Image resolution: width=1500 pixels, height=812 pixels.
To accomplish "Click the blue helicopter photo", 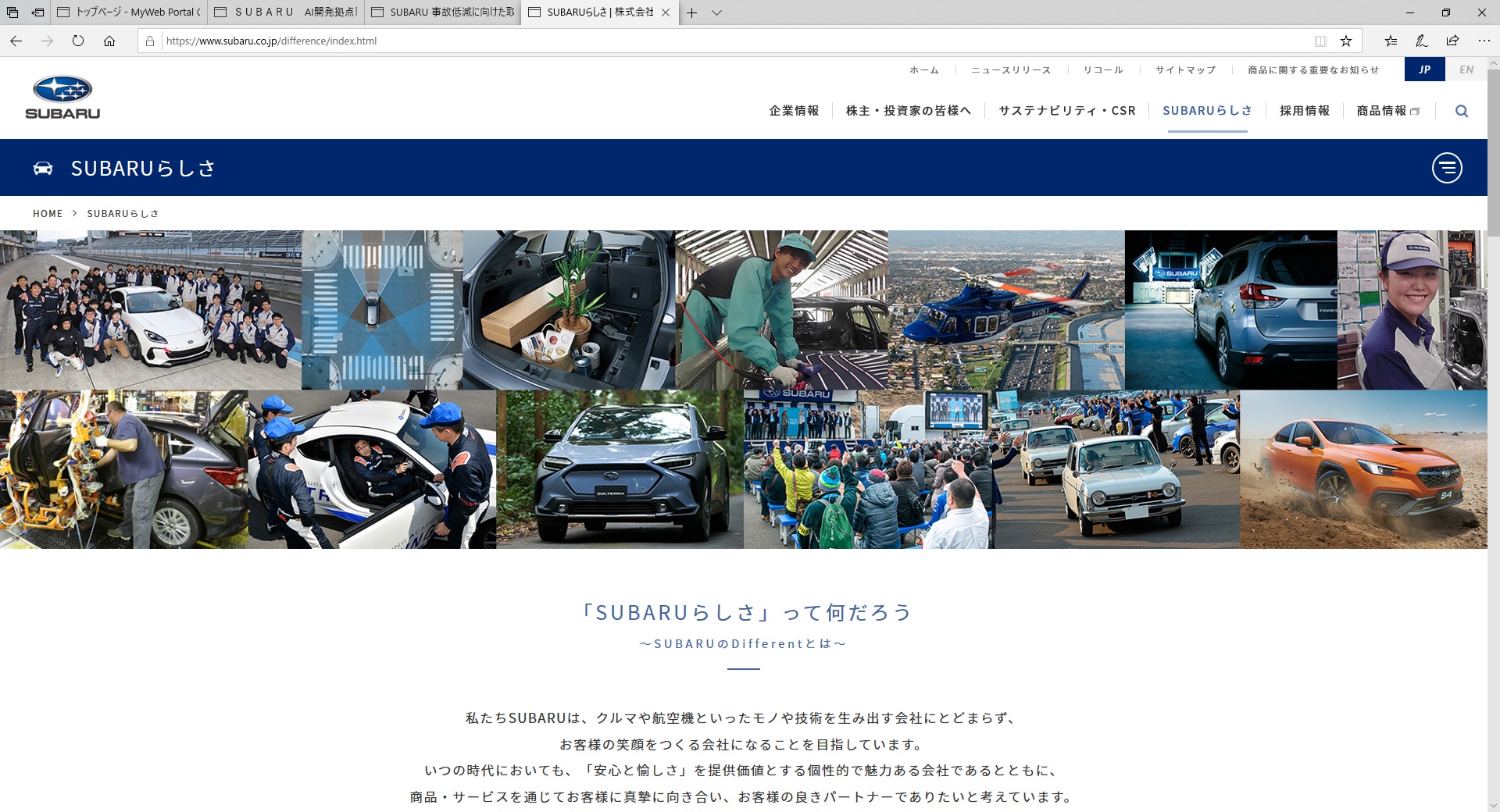I will coord(1006,310).
